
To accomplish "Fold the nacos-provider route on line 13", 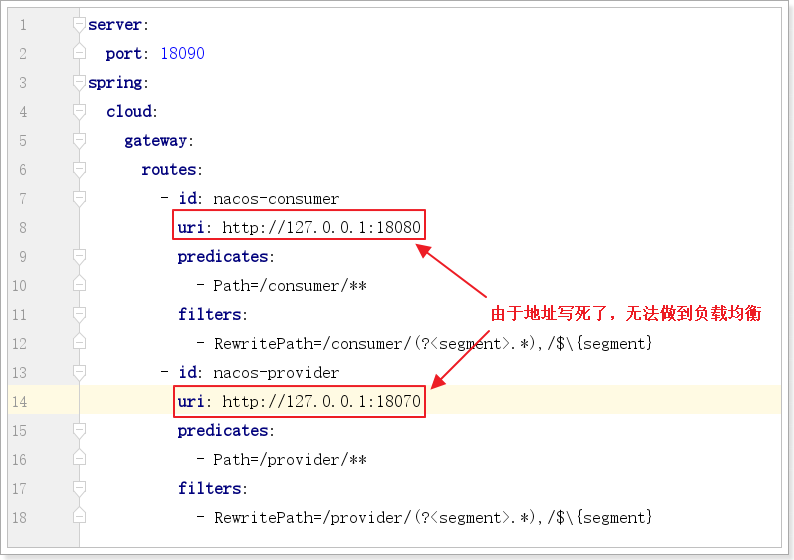I will 79,372.
